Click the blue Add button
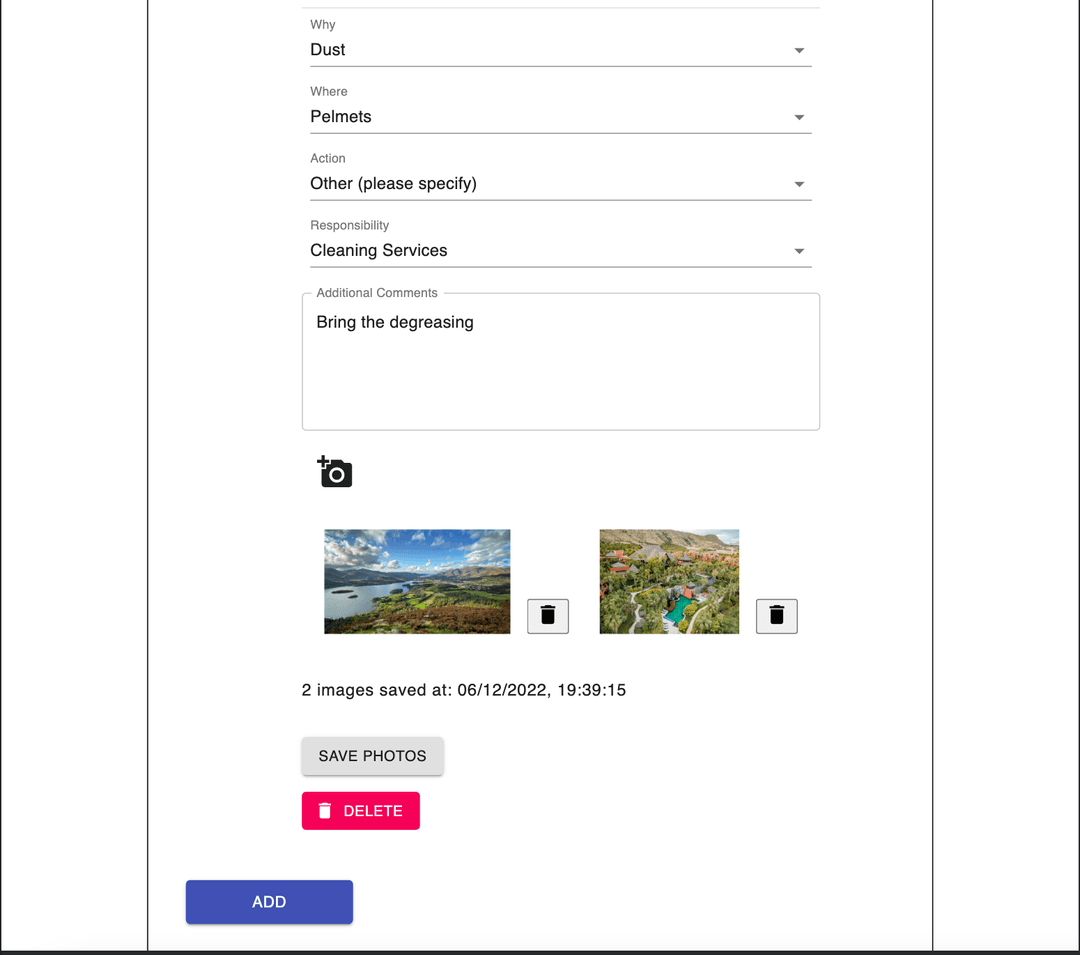This screenshot has width=1080, height=955. pyautogui.click(x=269, y=902)
